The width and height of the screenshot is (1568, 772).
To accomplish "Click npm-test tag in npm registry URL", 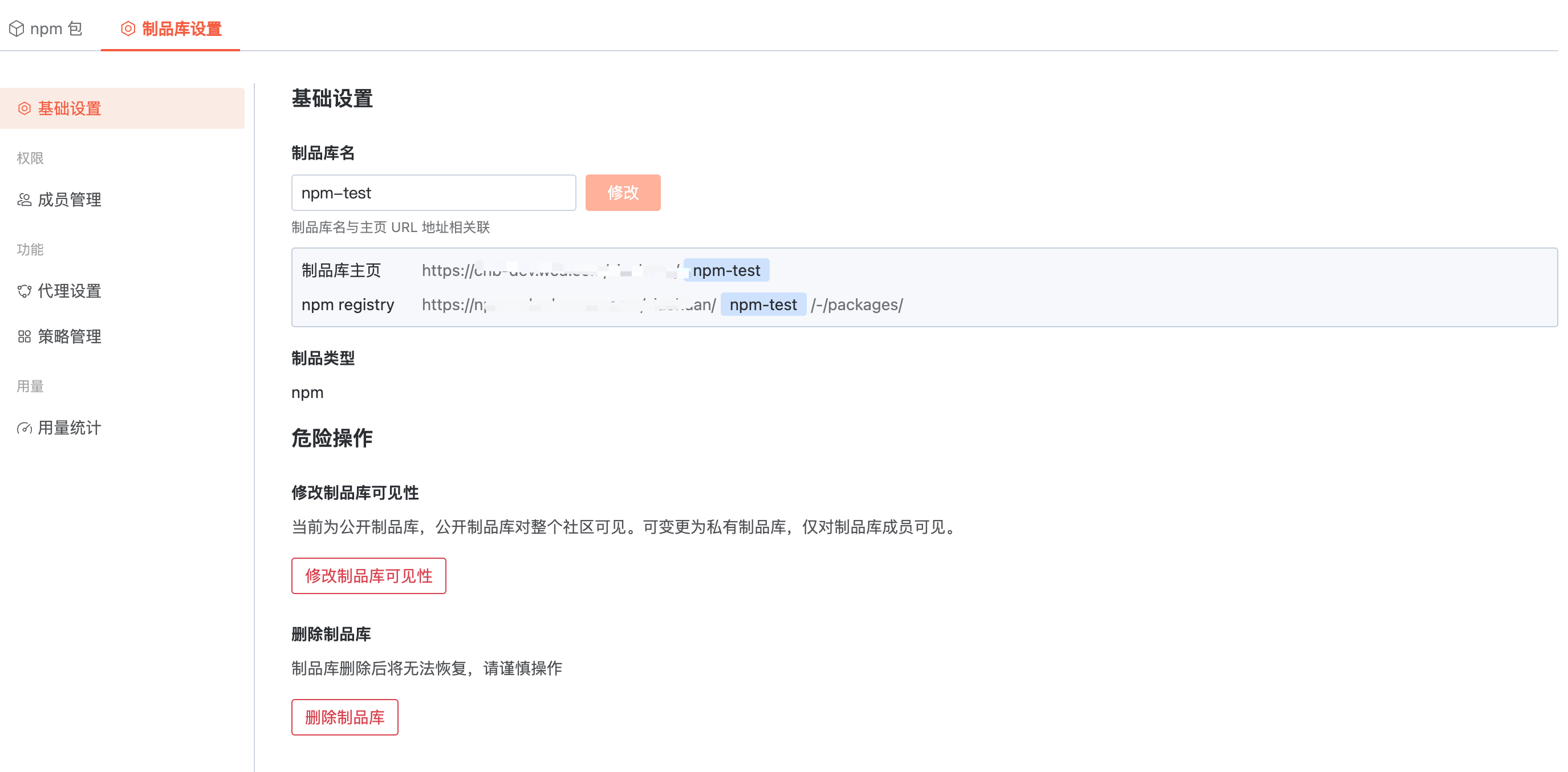I will click(x=763, y=304).
